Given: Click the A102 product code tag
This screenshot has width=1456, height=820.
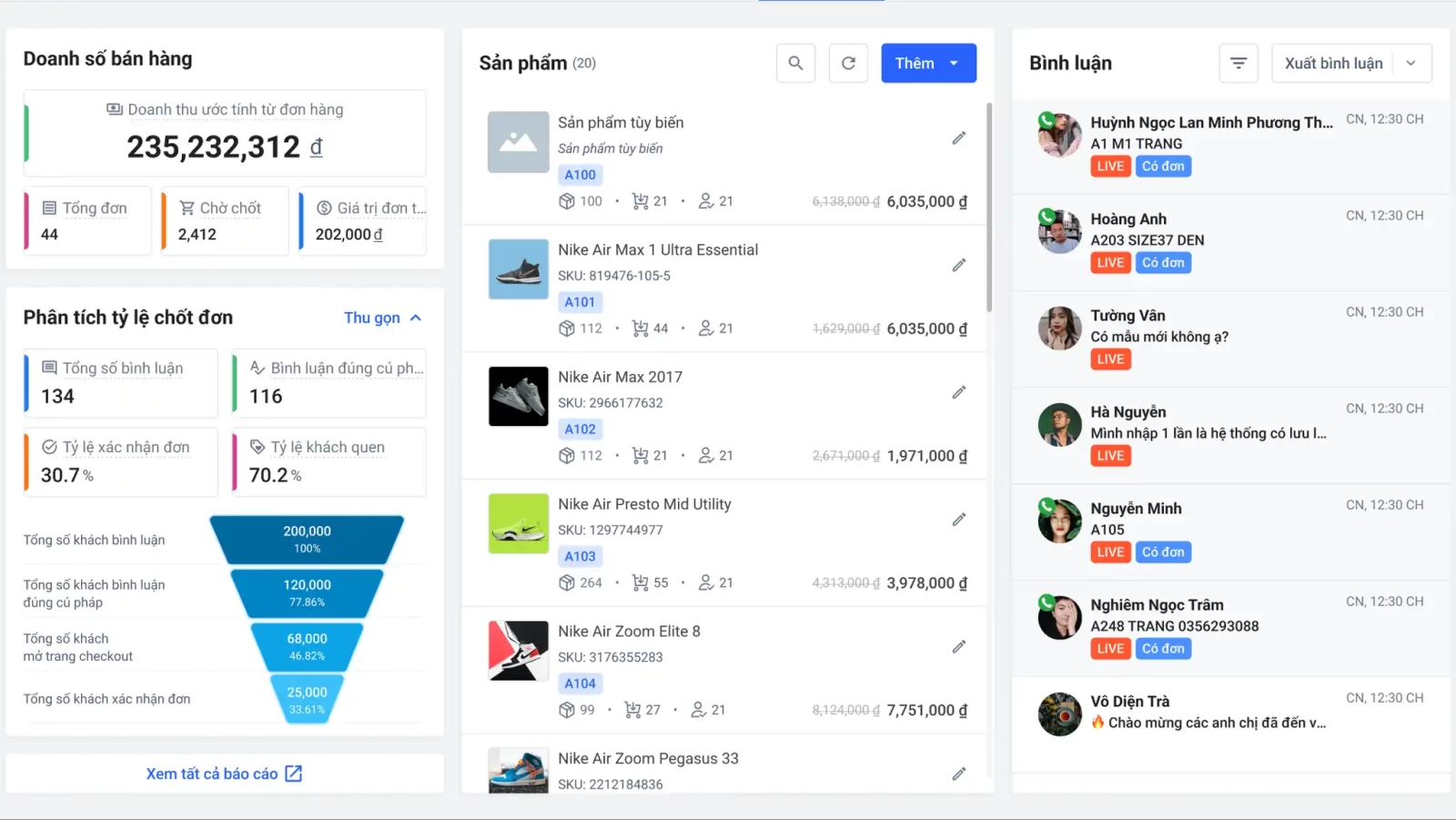Looking at the screenshot, I should pos(580,430).
